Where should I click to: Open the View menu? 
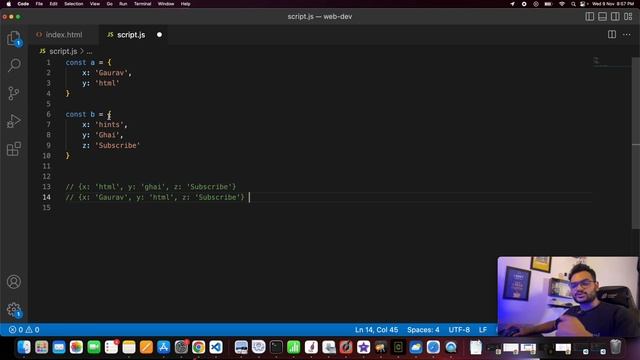click(x=95, y=4)
